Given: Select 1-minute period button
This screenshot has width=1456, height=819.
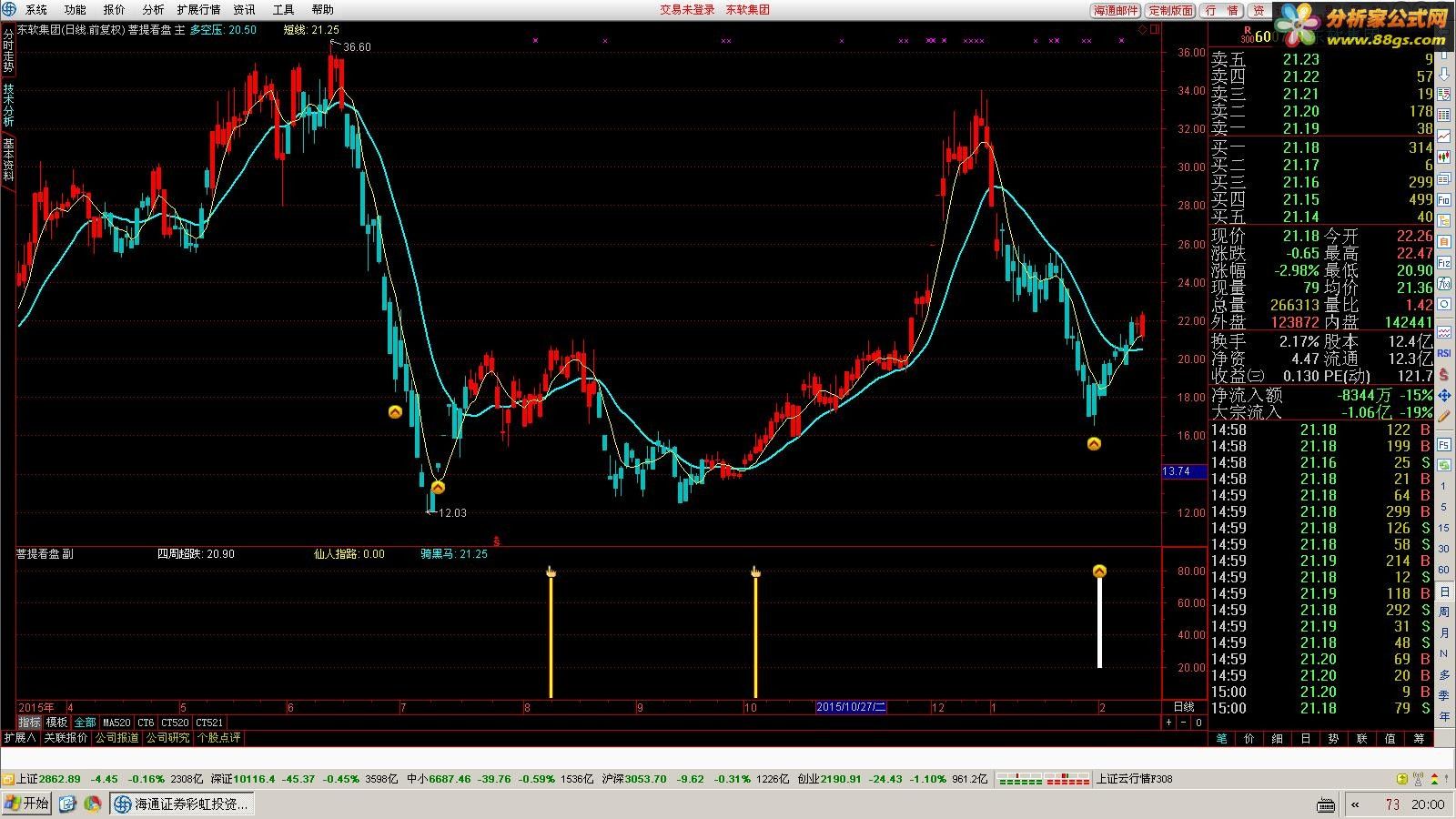Looking at the screenshot, I should click(x=1444, y=487).
